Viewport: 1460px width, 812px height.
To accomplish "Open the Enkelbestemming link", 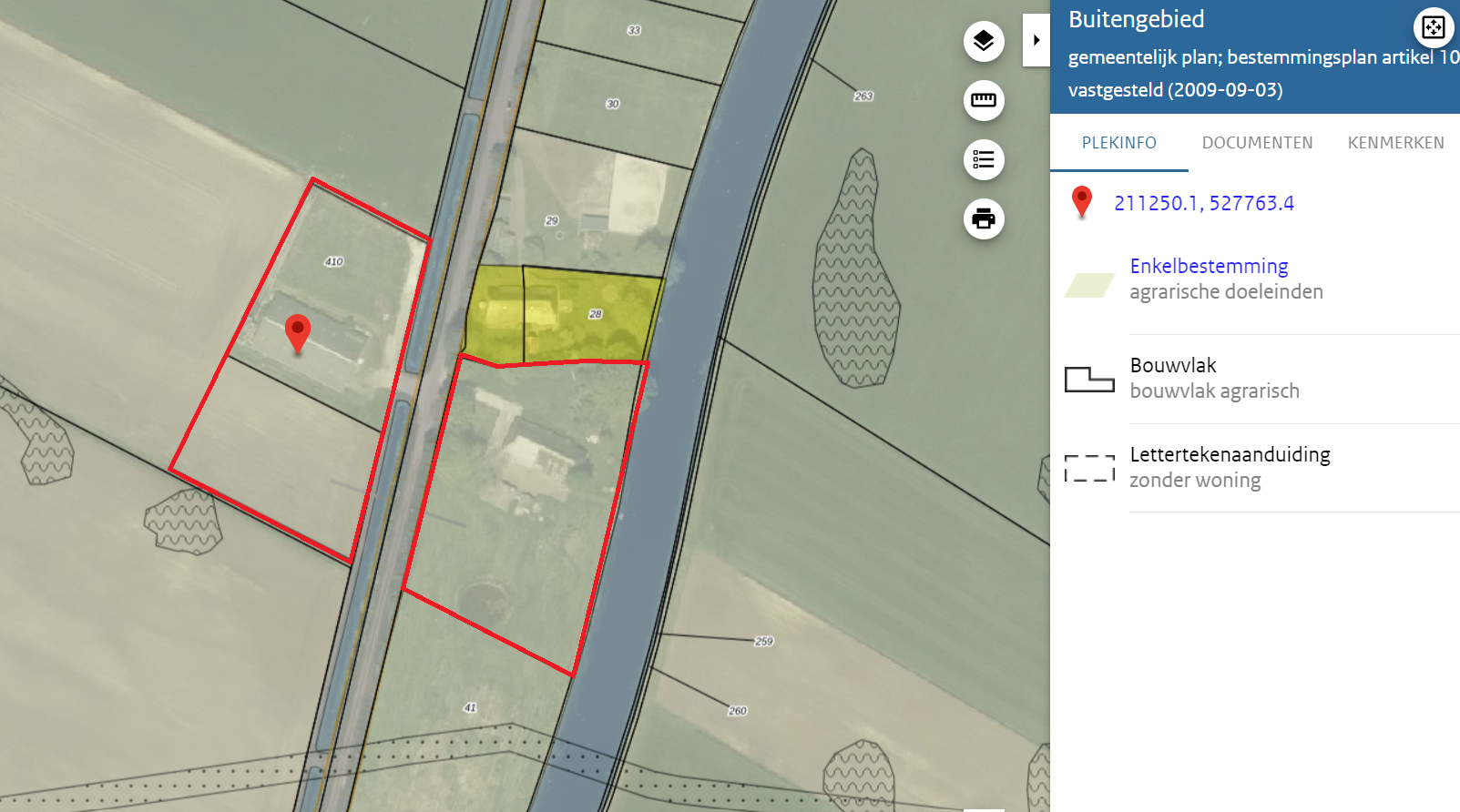I will click(x=1209, y=266).
